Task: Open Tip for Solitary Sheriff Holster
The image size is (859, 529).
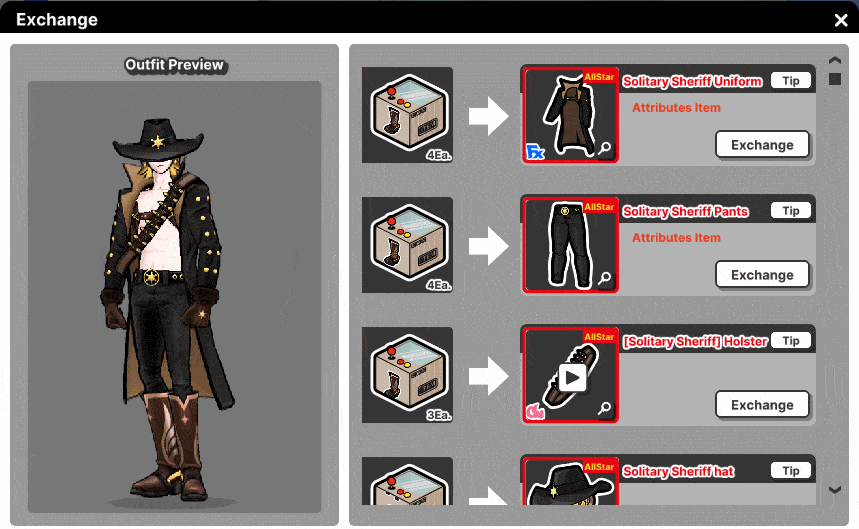Action: (791, 341)
